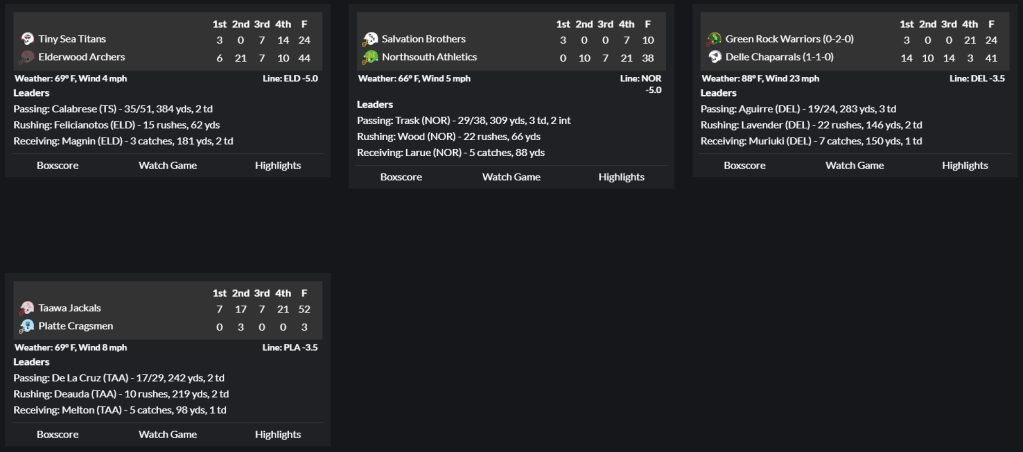Open the Northsouth Athletics team name link

click(429, 57)
